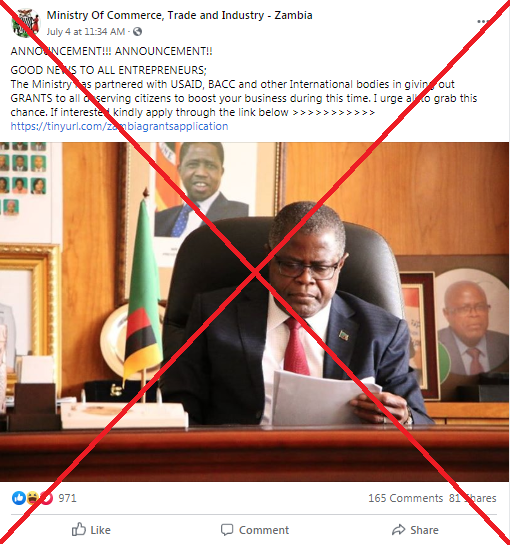Open the post photo of man reading papers
This screenshot has height=545, width=510.
[254, 312]
